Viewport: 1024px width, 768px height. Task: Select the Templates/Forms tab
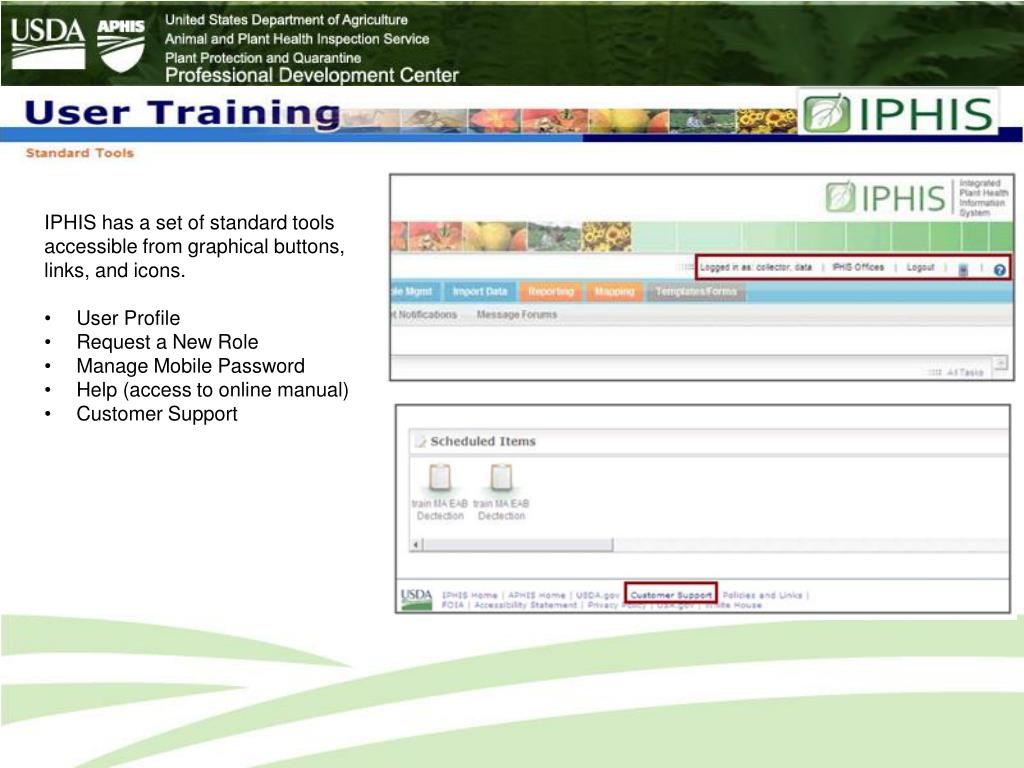[x=696, y=291]
